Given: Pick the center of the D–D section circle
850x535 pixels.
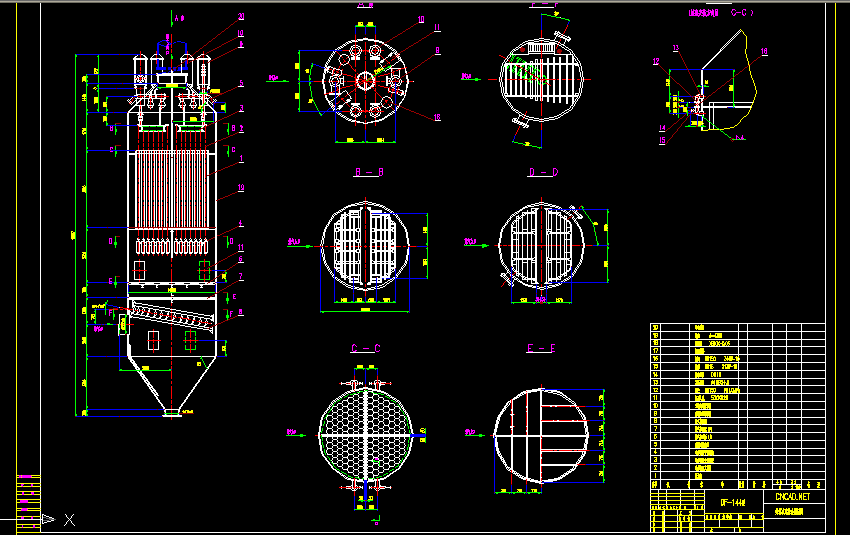Looking at the screenshot, I should 542,246.
